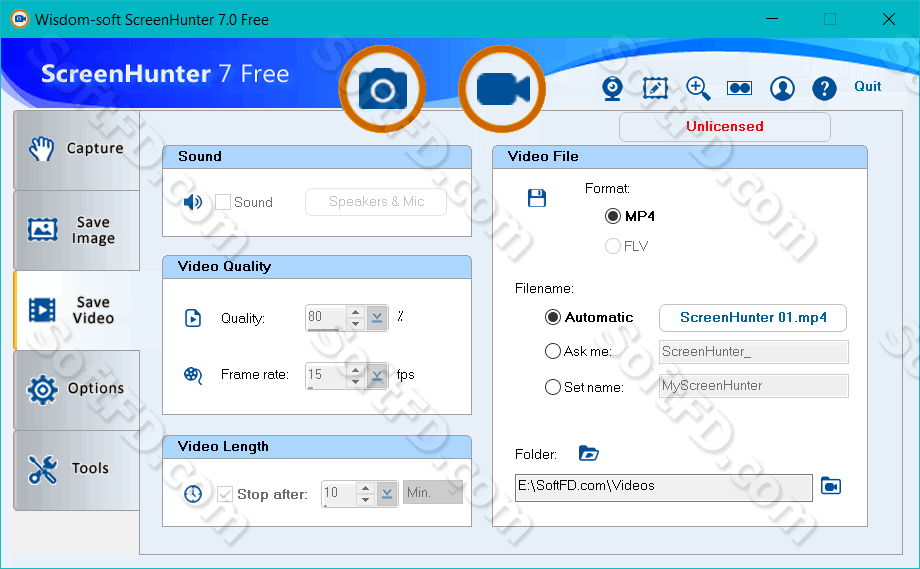Click the video recording camcorder button
This screenshot has width=920, height=569.
click(x=502, y=89)
